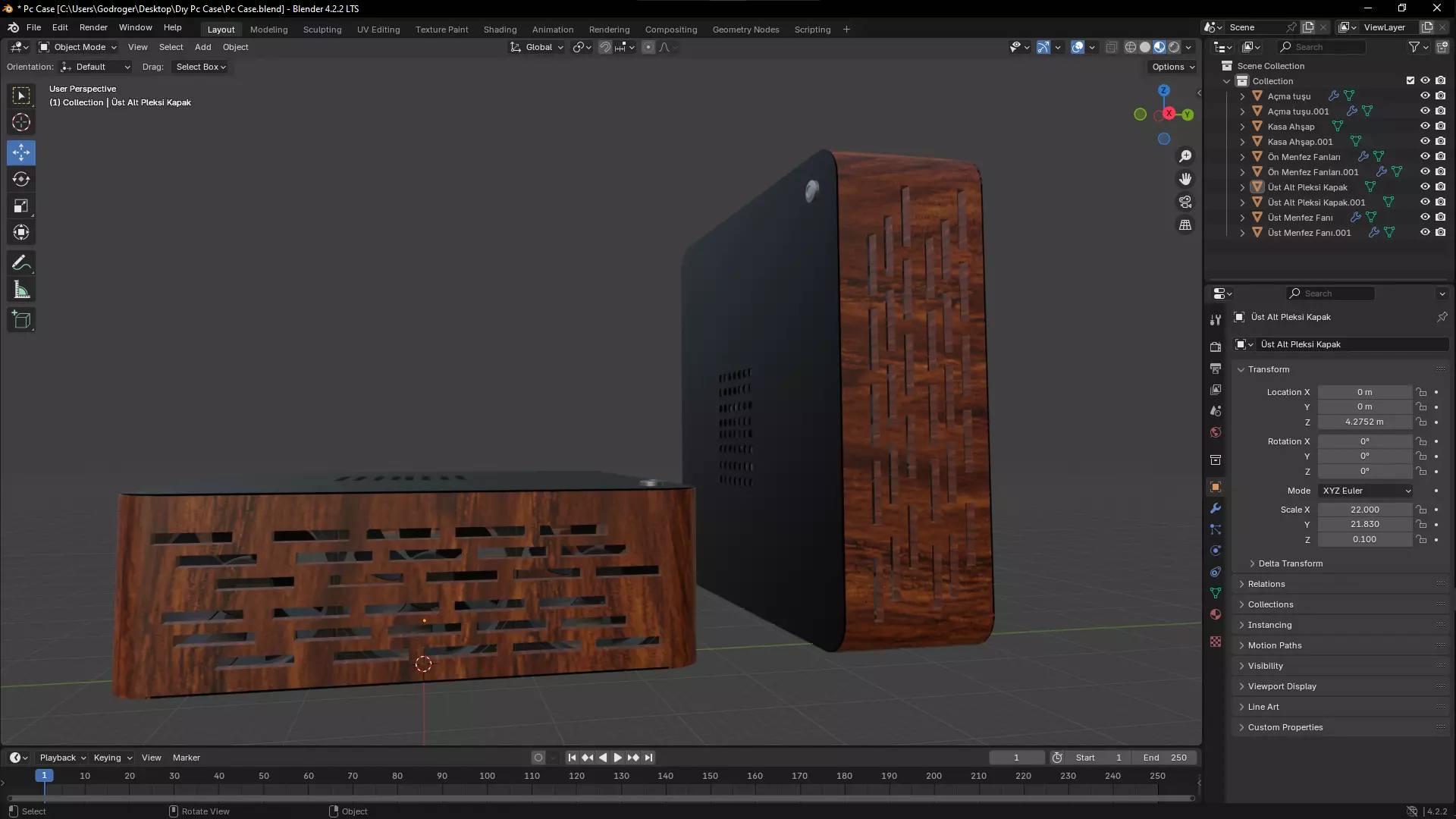
Task: Activate the Add Cube tool
Action: pyautogui.click(x=21, y=320)
